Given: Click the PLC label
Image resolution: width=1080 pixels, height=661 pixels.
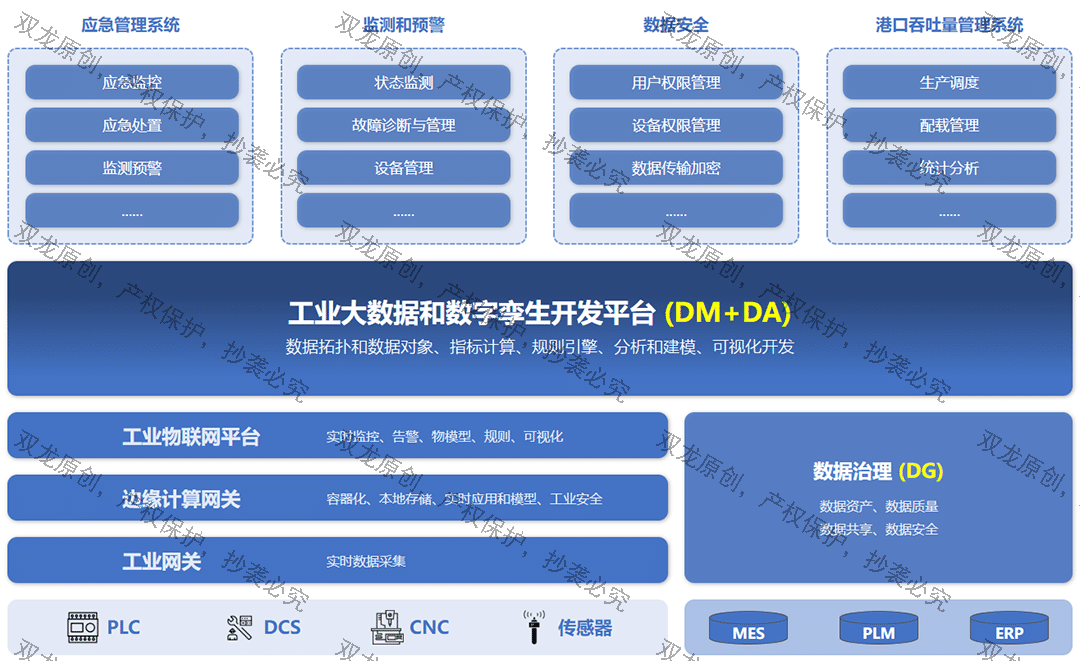Looking at the screenshot, I should pos(123,627).
